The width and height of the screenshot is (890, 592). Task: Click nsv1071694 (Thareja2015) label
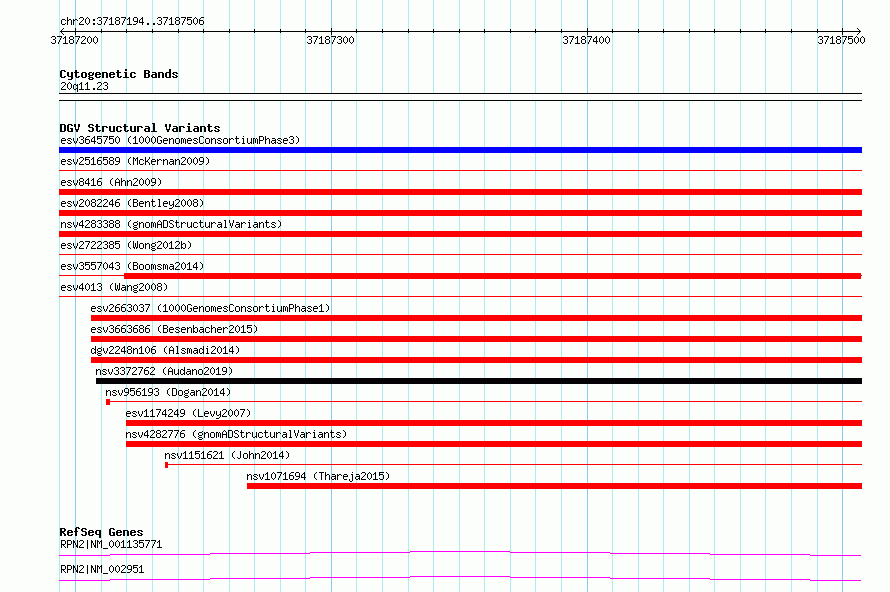[x=318, y=476]
